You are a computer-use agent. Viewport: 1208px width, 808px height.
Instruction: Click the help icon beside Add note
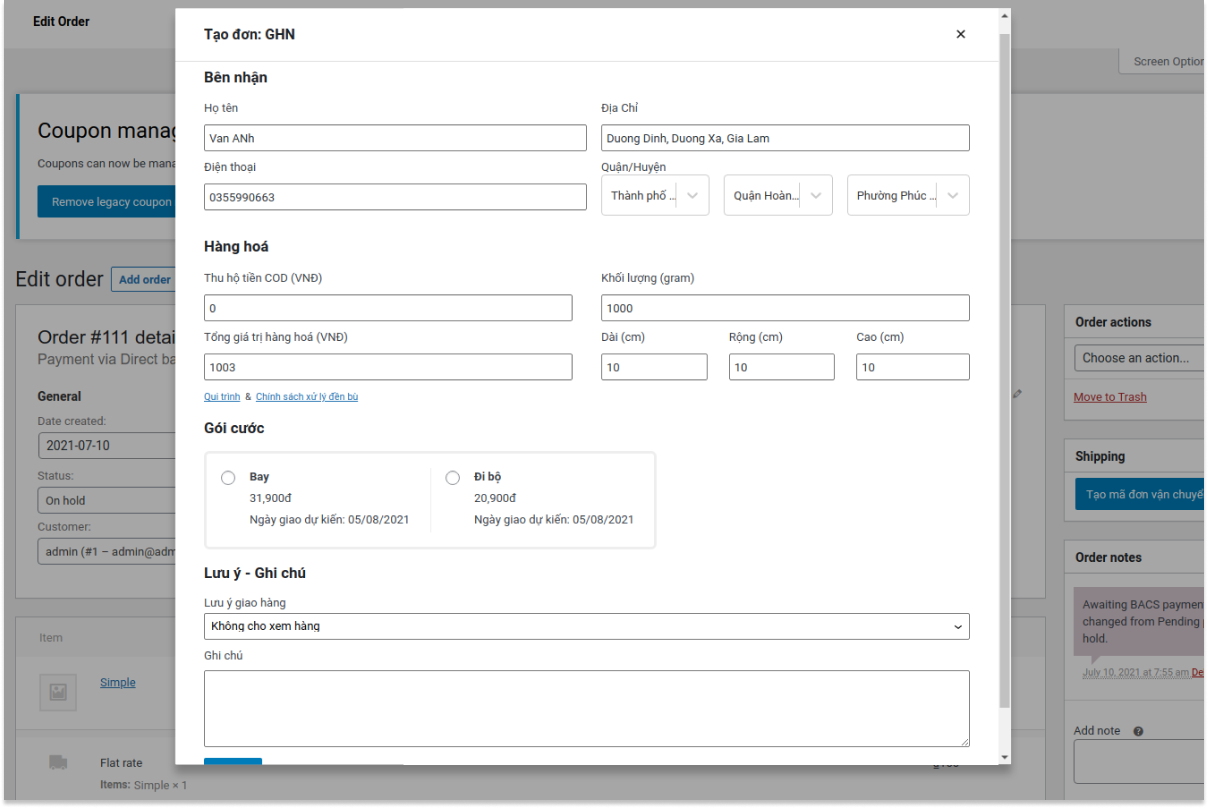click(x=1138, y=731)
